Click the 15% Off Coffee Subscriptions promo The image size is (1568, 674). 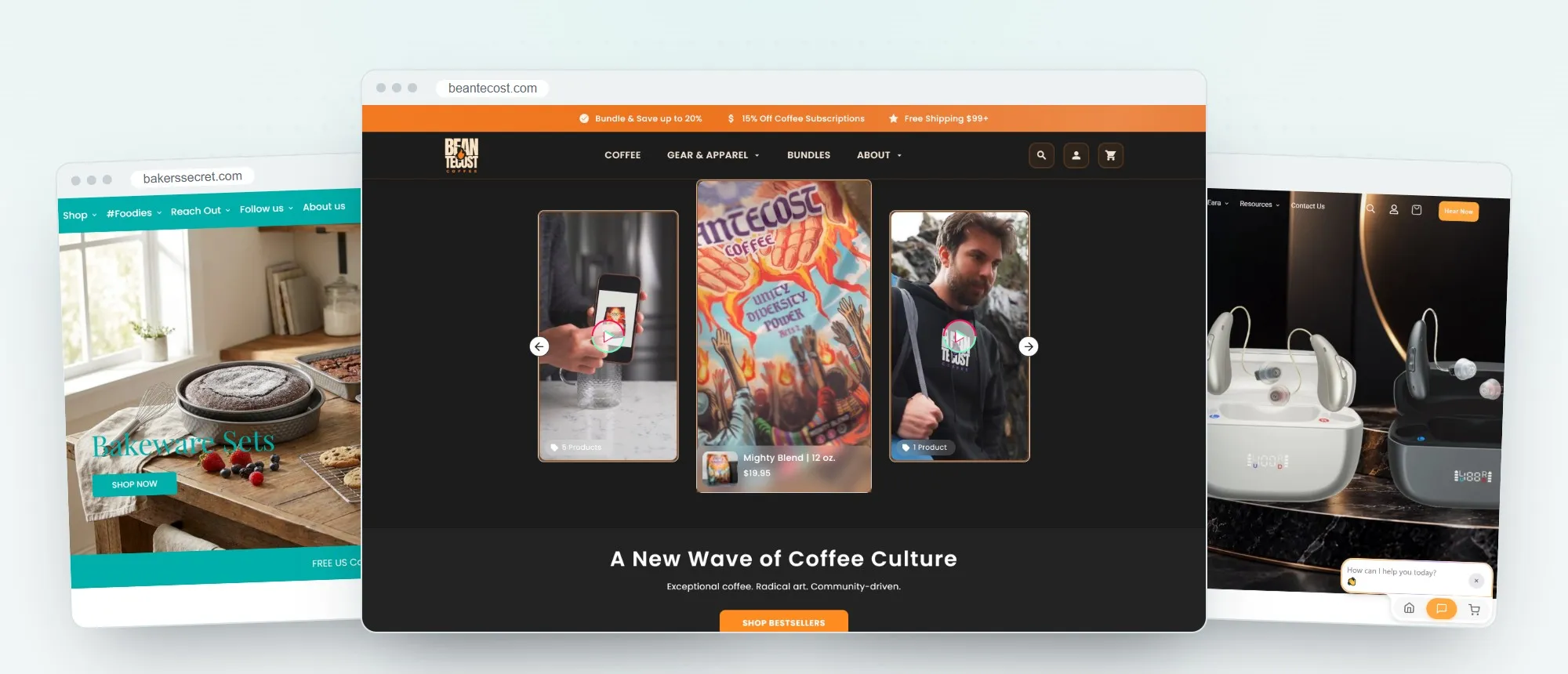[x=796, y=118]
